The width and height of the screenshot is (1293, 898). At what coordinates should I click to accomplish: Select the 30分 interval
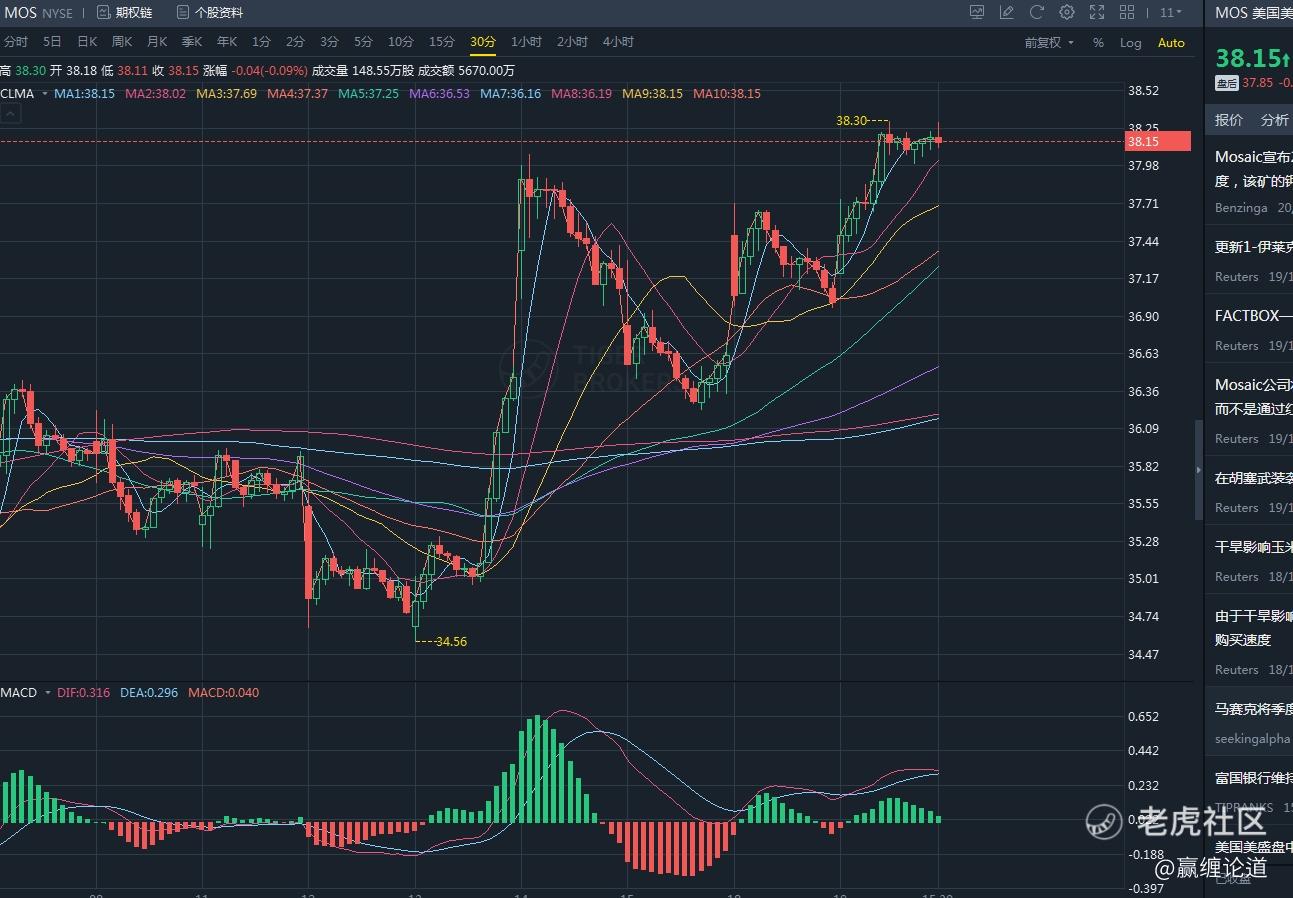(x=483, y=42)
